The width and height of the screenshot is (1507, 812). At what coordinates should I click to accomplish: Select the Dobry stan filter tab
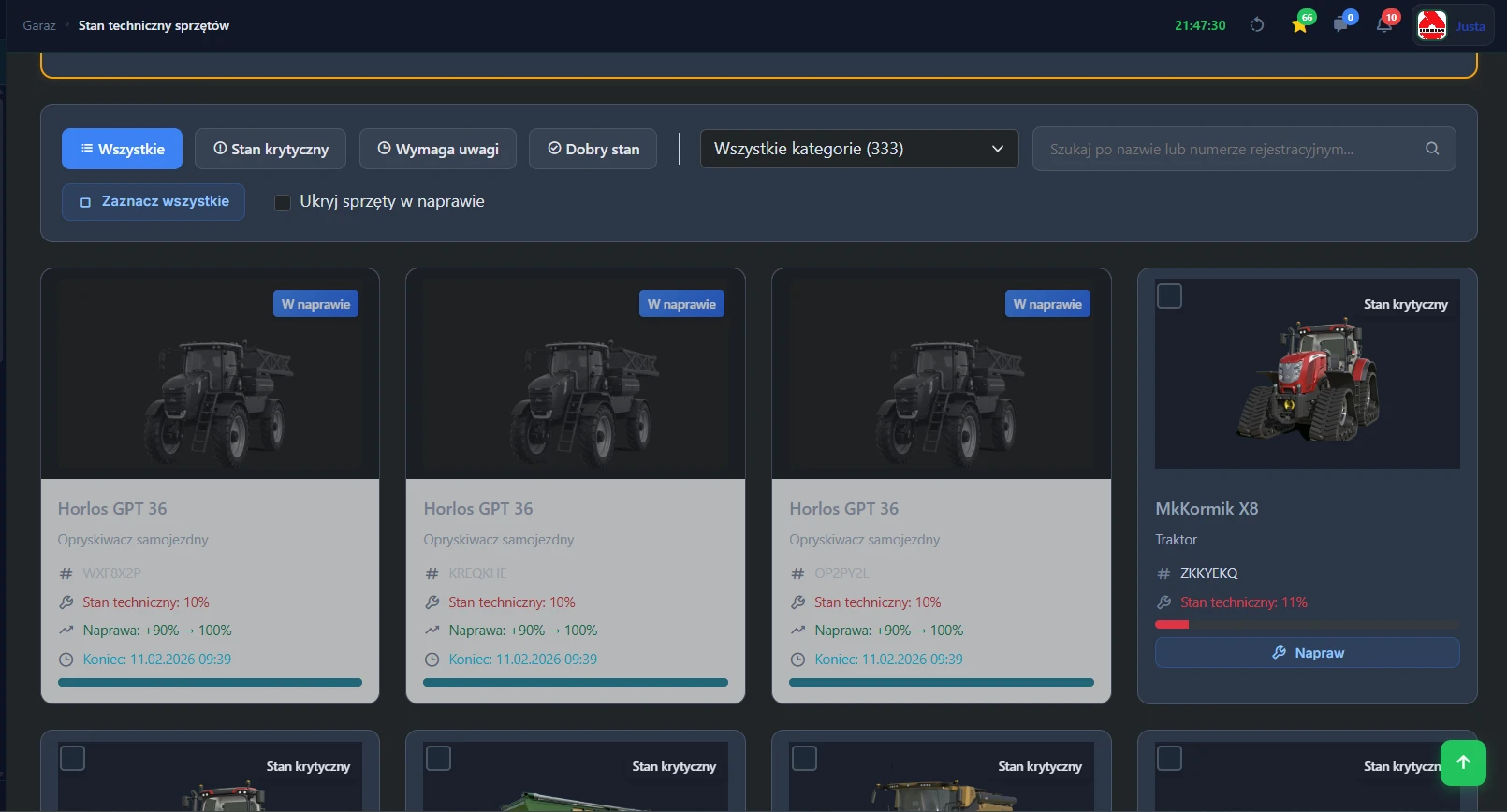[x=593, y=149]
